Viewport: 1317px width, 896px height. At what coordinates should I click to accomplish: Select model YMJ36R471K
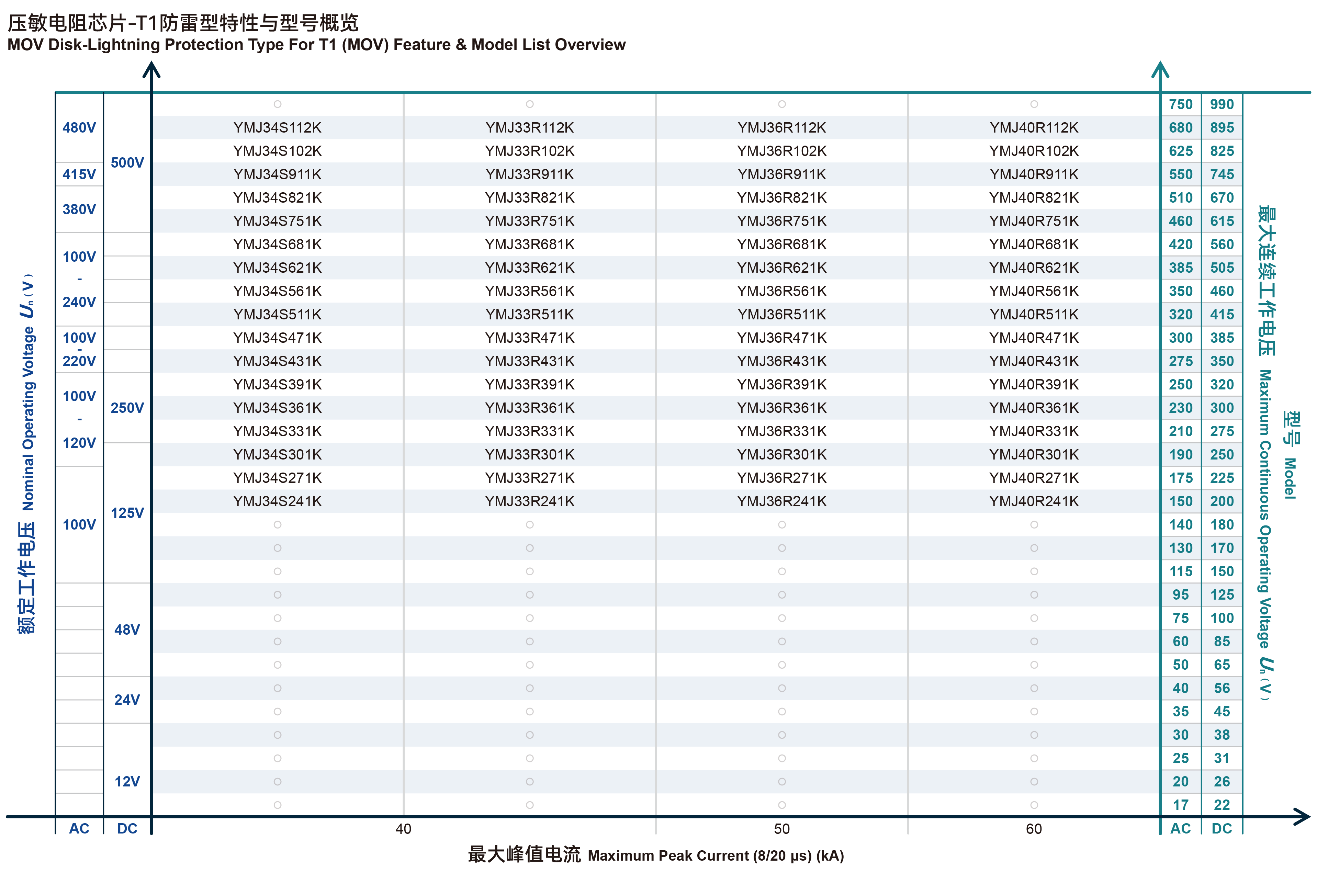(x=781, y=338)
